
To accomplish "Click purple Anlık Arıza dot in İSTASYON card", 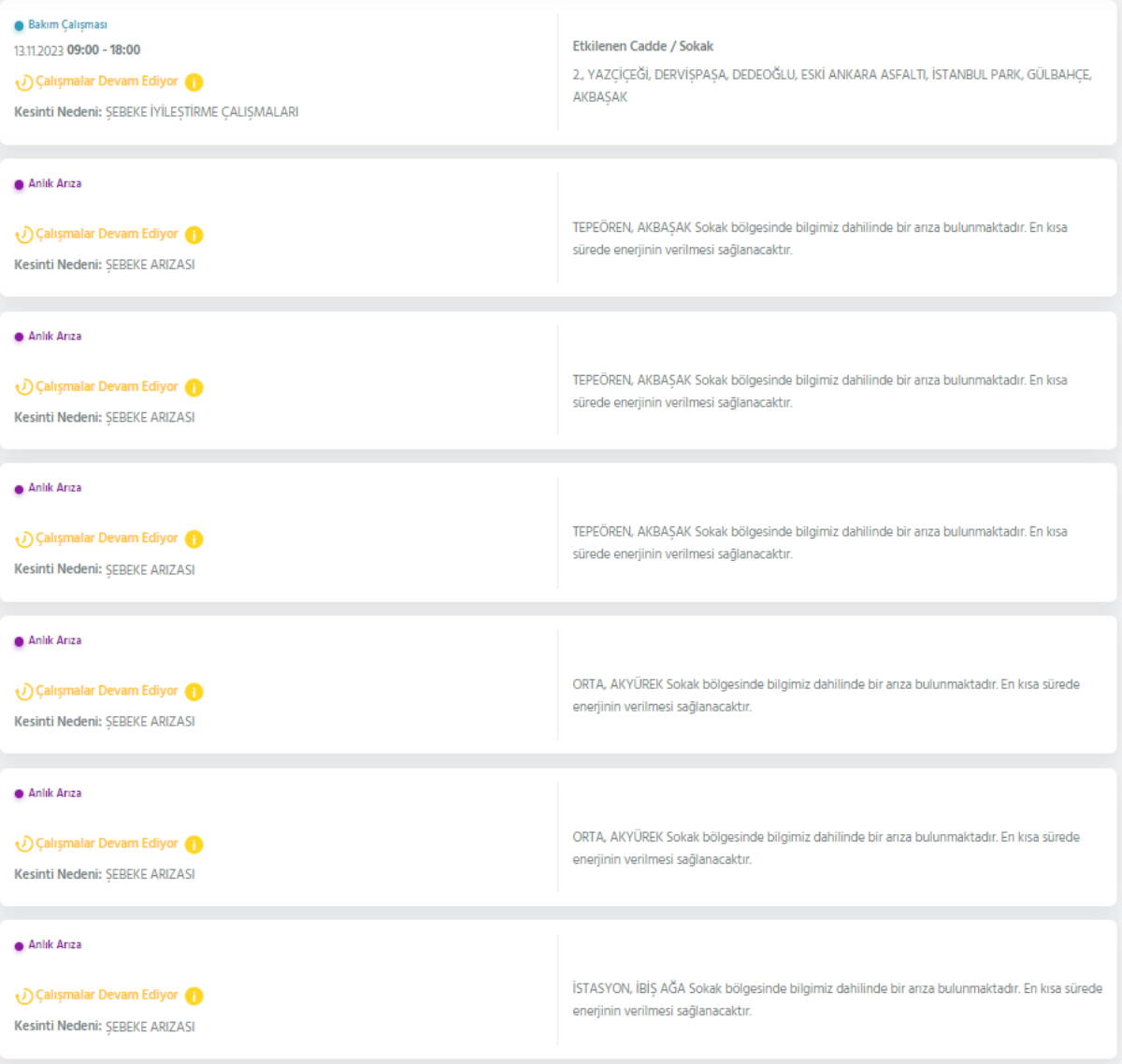I will pos(19,946).
